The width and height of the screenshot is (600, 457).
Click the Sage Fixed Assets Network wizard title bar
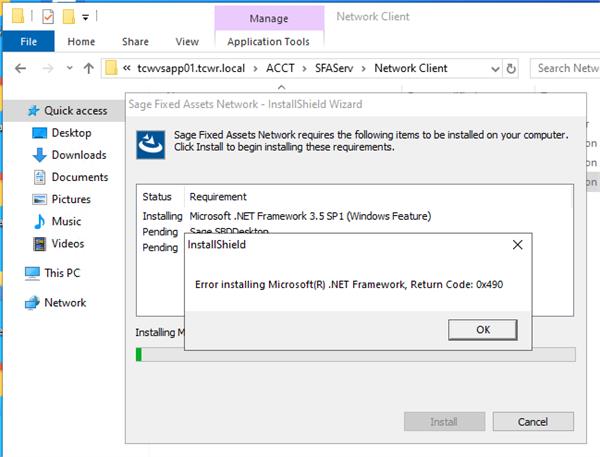pos(355,104)
